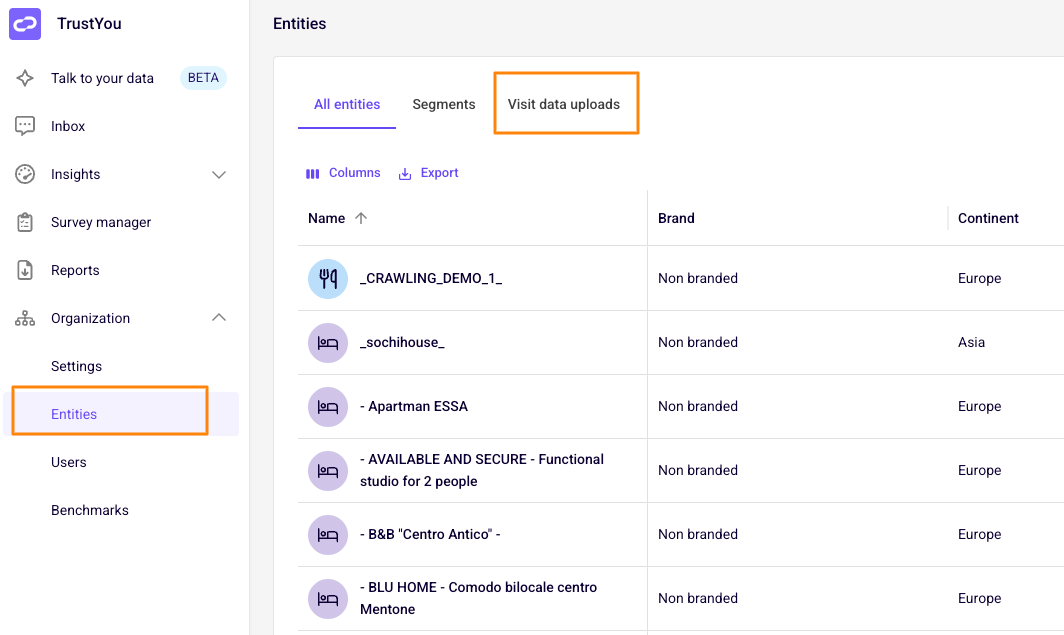Screen dimensions: 1064x635
Task: Click the TrustYou logo icon
Action: [25, 24]
